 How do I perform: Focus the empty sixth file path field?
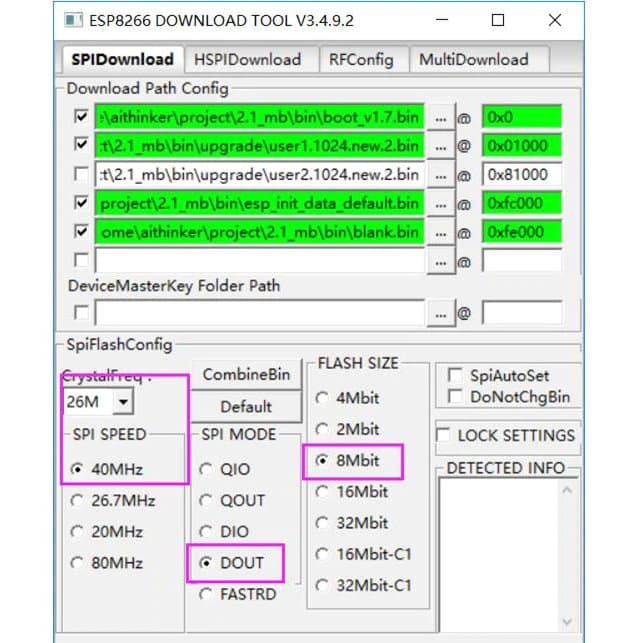(x=259, y=260)
